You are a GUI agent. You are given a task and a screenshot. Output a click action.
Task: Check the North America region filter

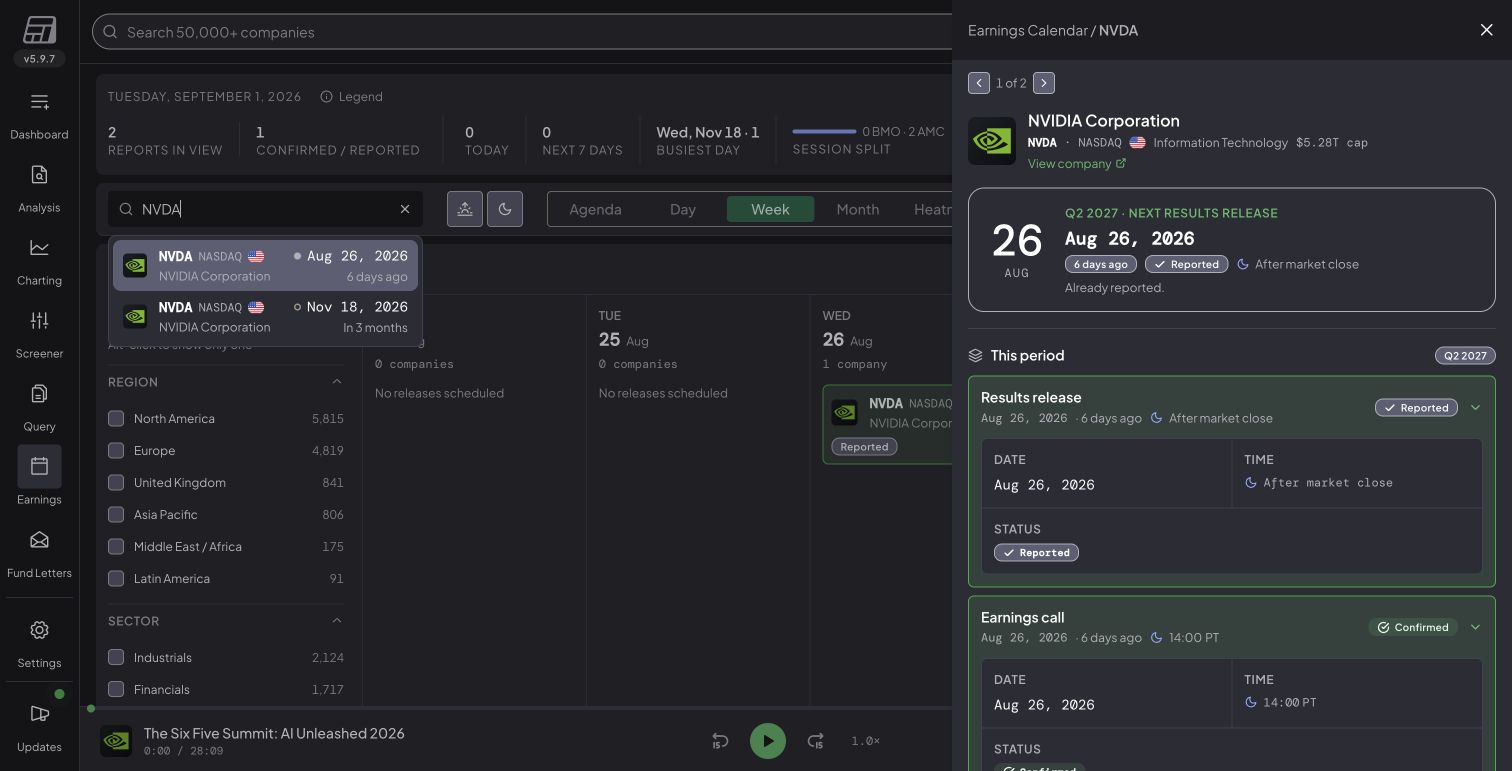coord(116,419)
